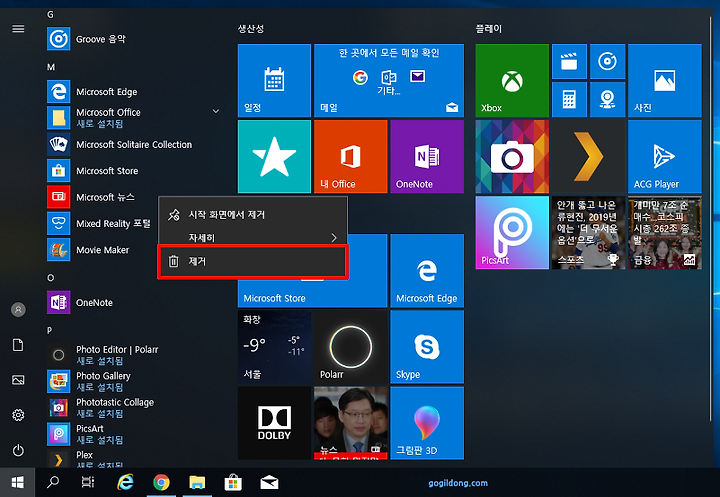
Task: Open Microsoft Store in the app list
Action: click(133, 170)
